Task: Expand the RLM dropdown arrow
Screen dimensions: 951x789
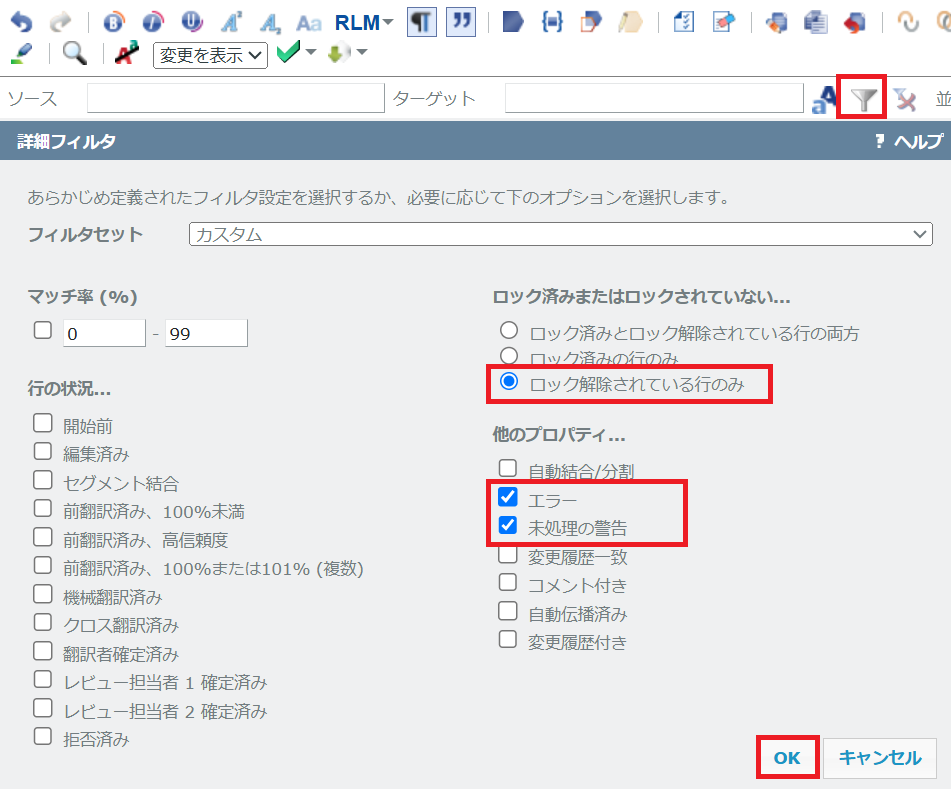Action: click(388, 22)
